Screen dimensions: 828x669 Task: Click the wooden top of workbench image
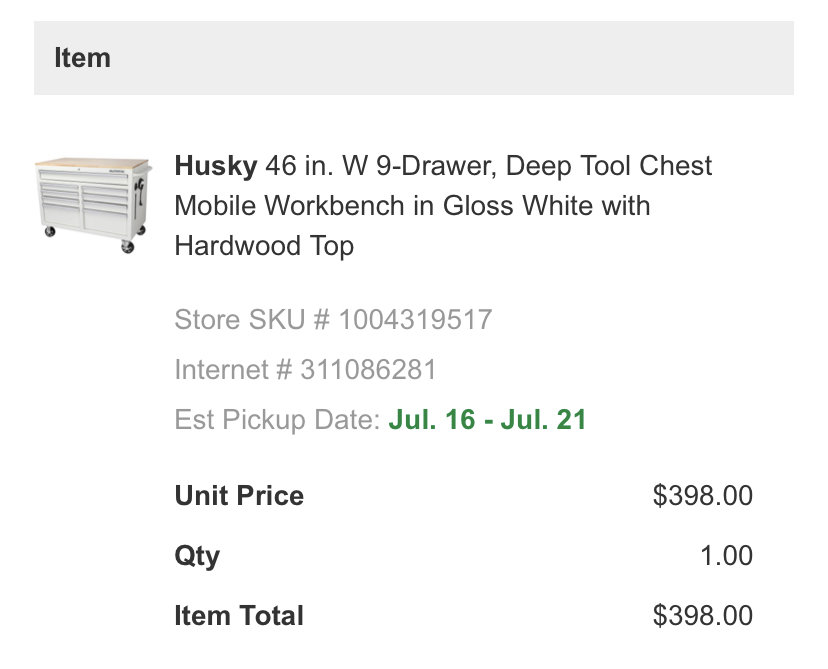pos(92,163)
